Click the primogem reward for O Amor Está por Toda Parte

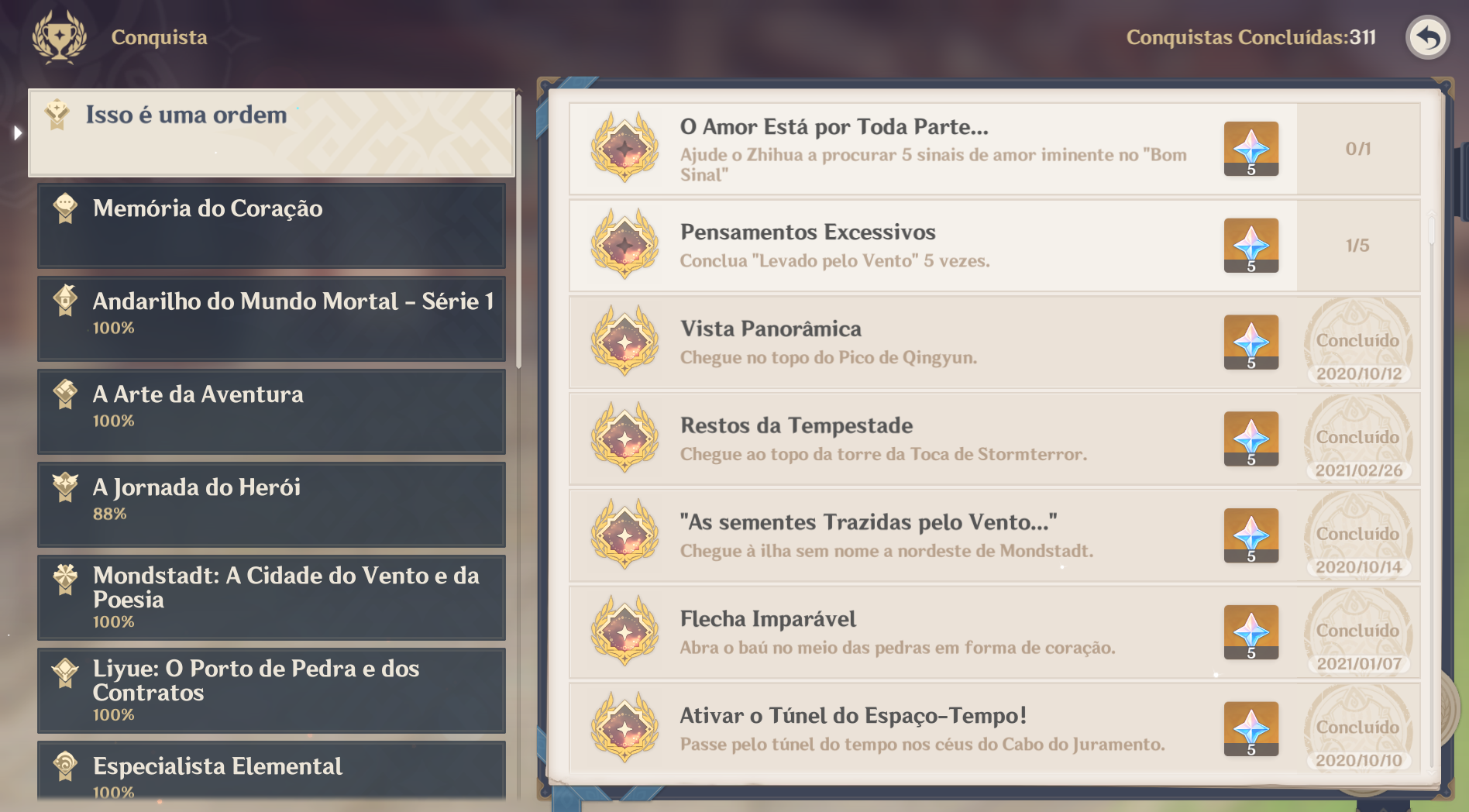click(1251, 148)
